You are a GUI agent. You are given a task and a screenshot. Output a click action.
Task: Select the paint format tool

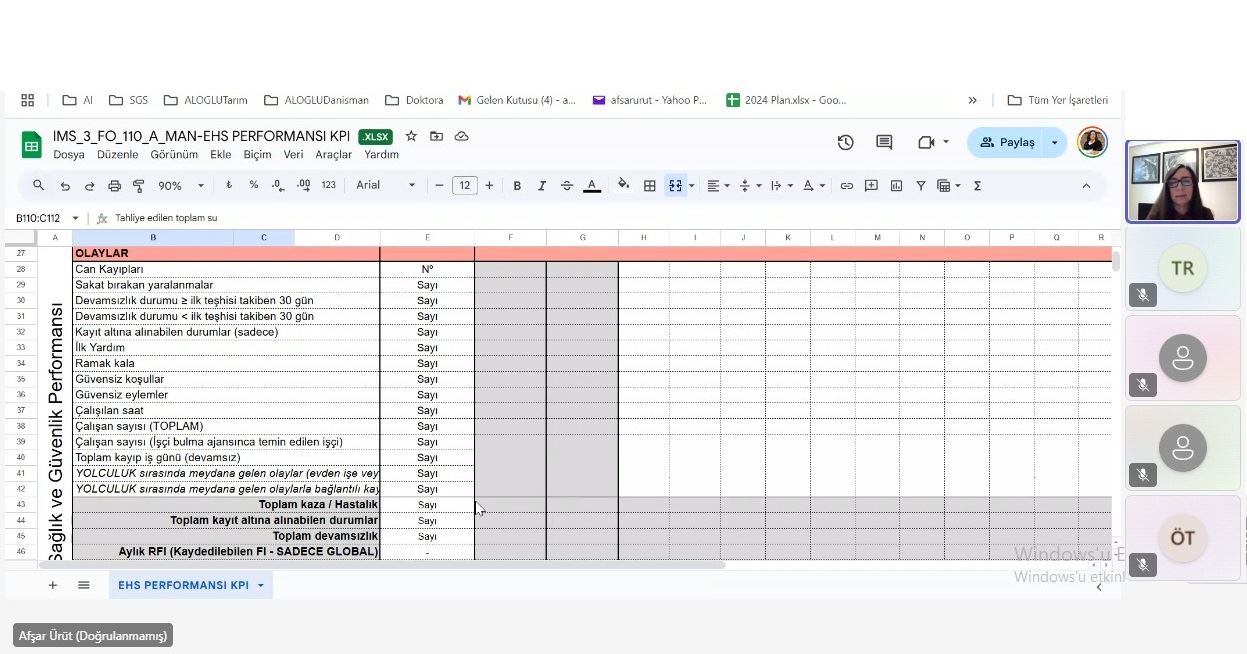139,186
